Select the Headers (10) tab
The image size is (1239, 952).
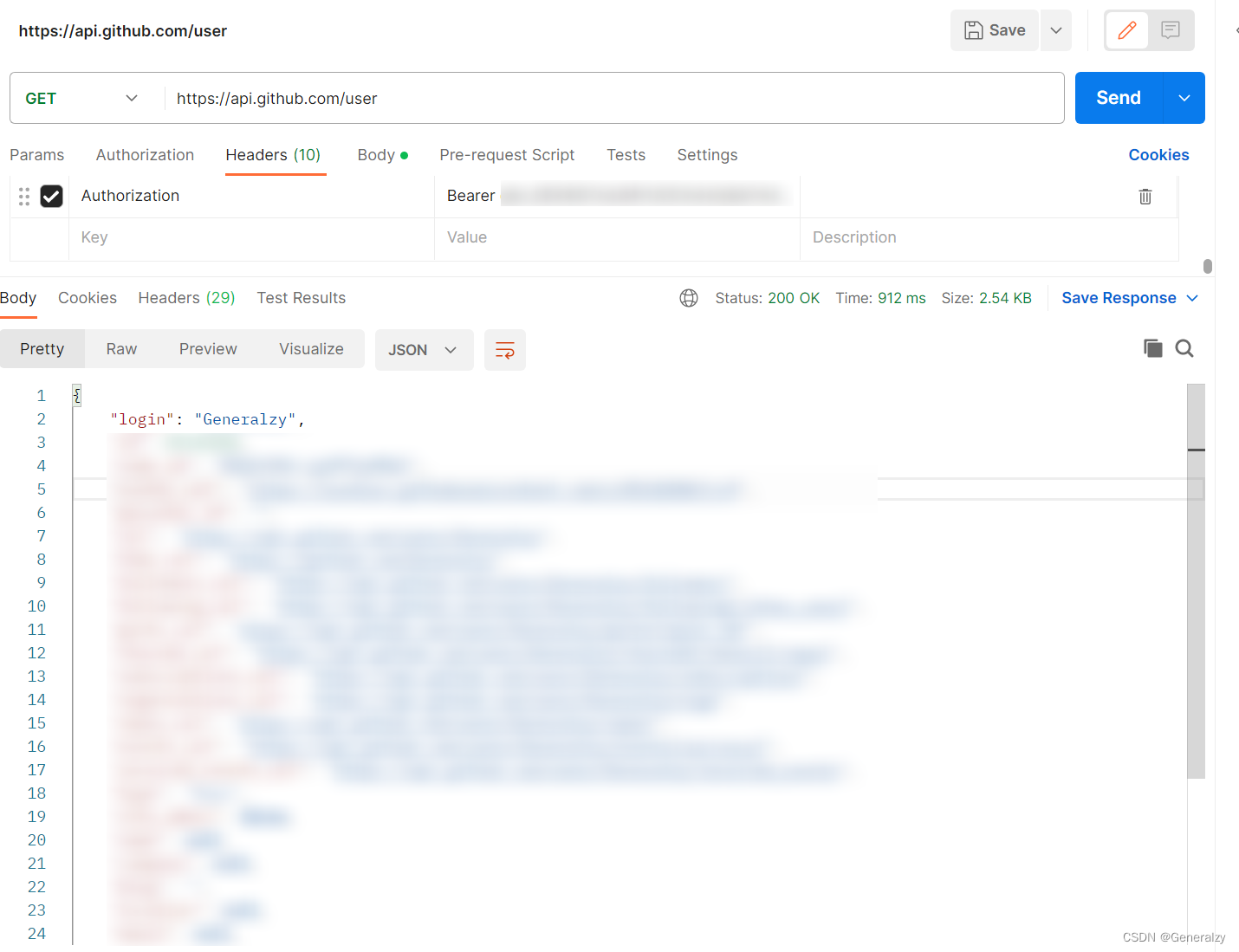coord(273,155)
